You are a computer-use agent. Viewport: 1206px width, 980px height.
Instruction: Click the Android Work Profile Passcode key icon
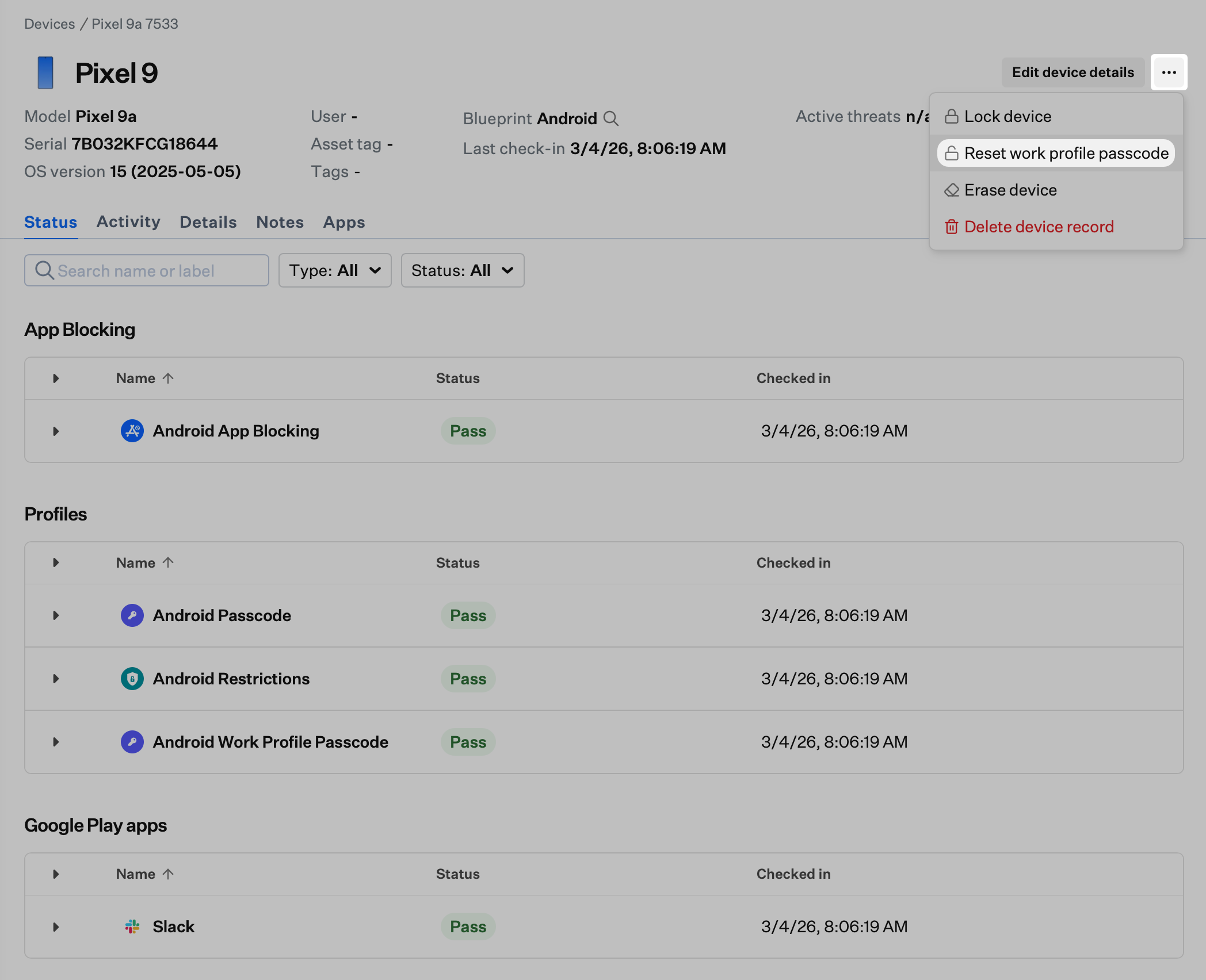click(x=132, y=742)
